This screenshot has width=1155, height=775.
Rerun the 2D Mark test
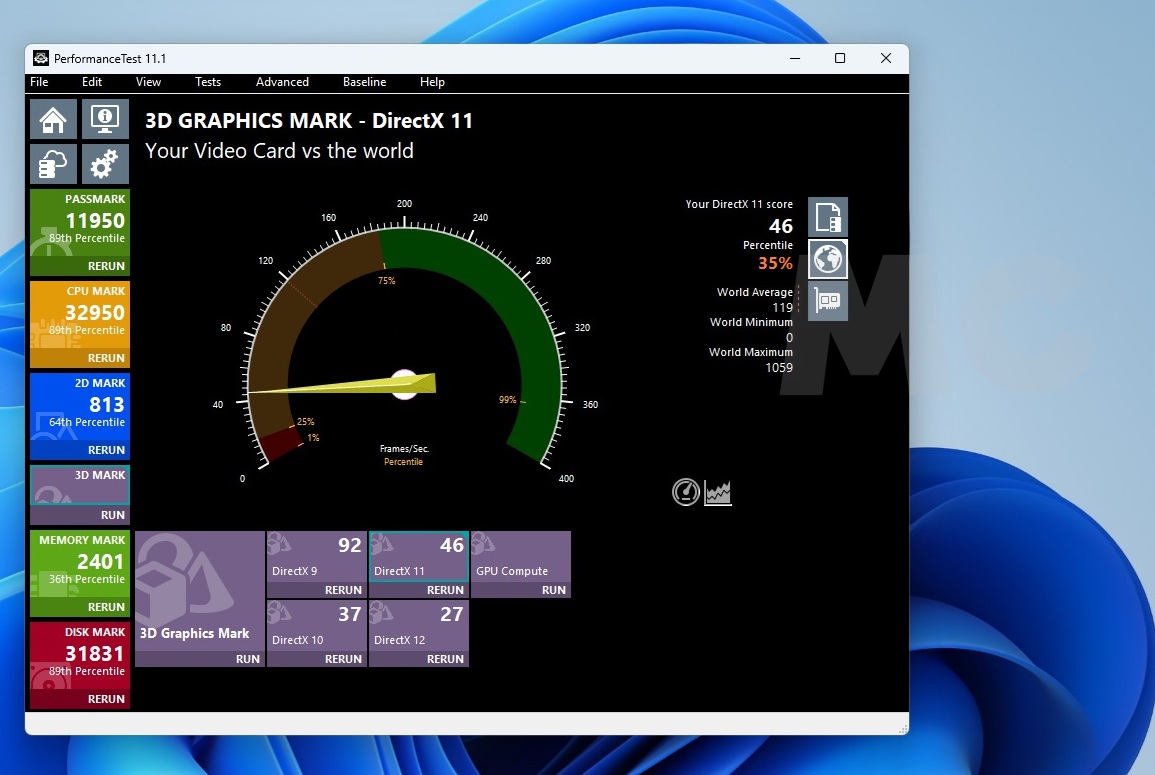coord(106,450)
